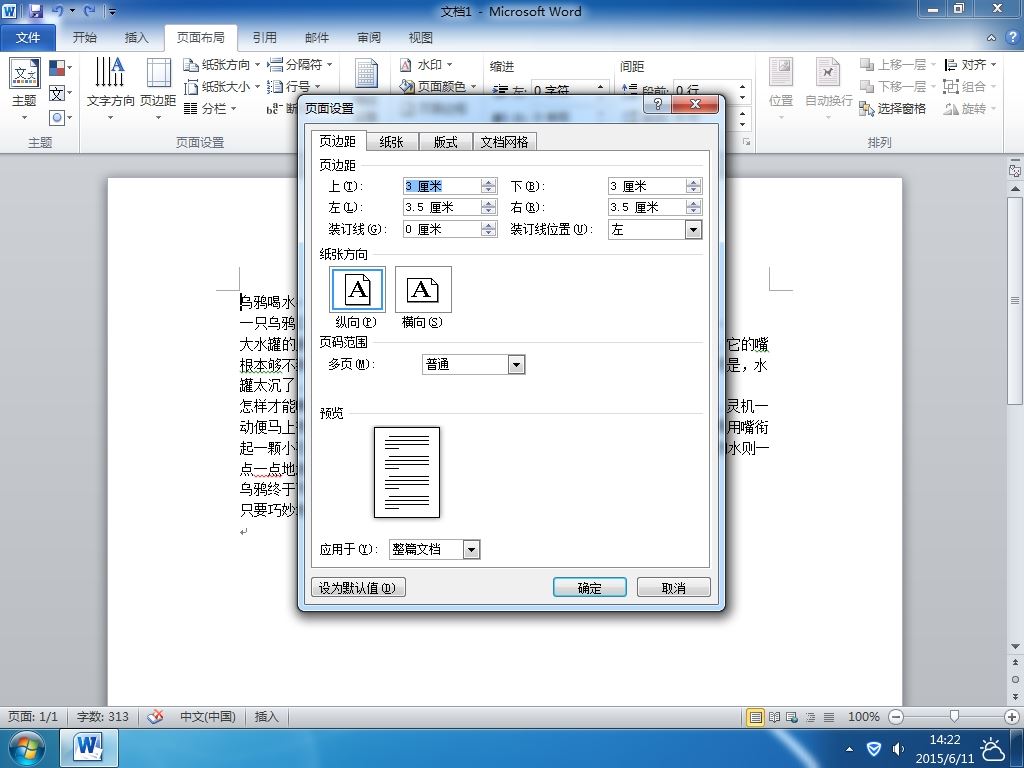Click the Align (对齐) button
The width and height of the screenshot is (1024, 768).
(970, 65)
